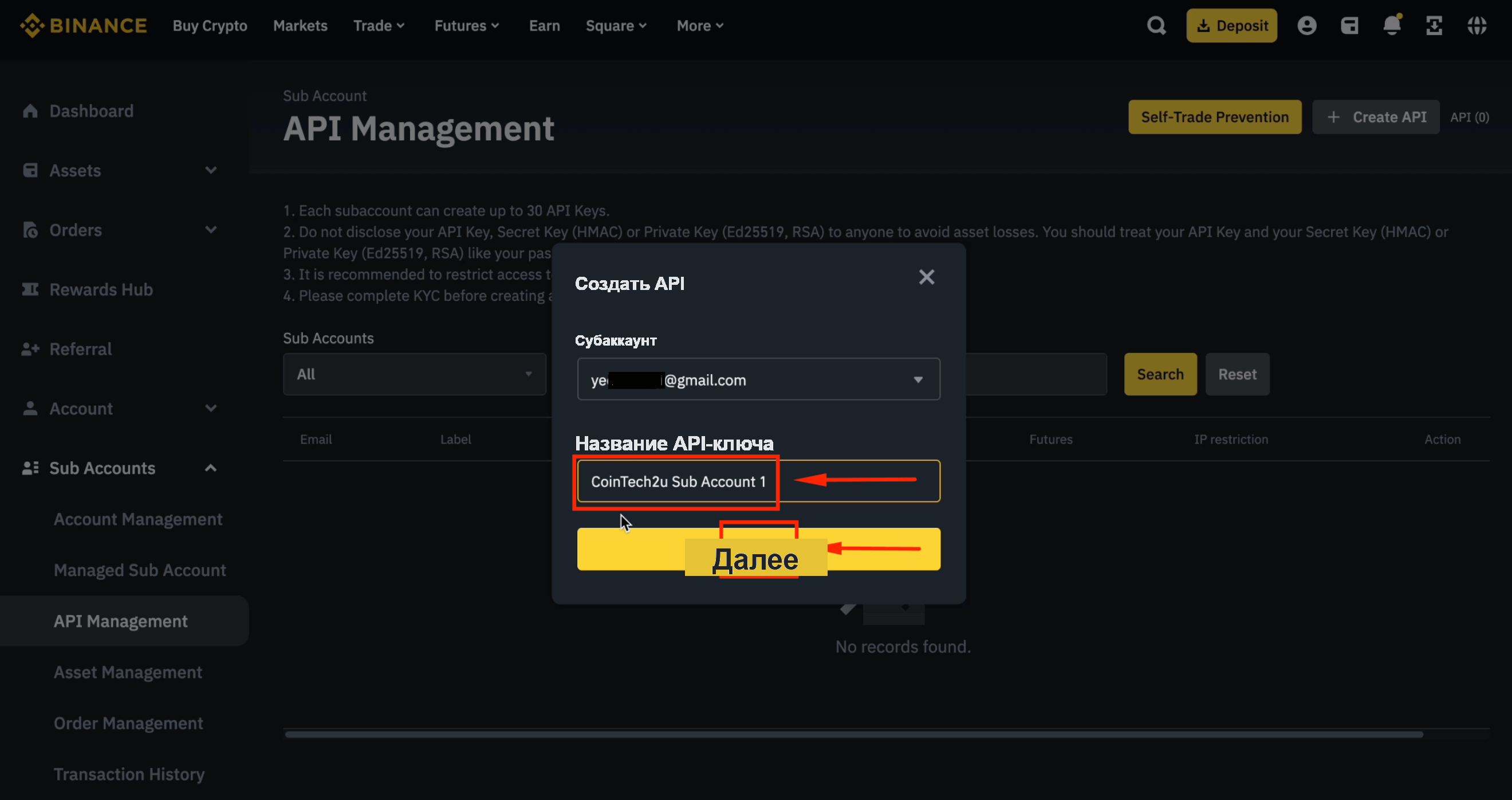Open the language globe icon
The height and width of the screenshot is (800, 1512).
pos(1477,26)
